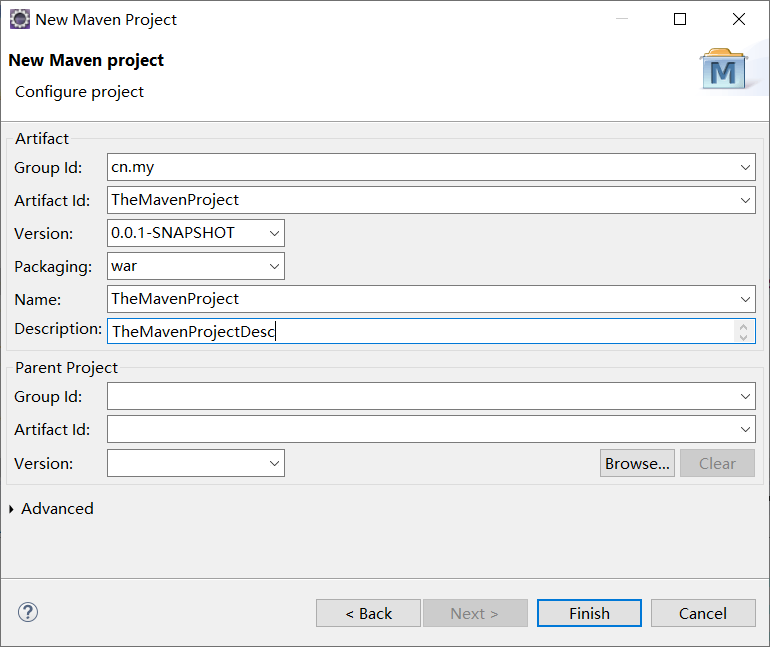Click the Description field down spinner arrow
This screenshot has width=770, height=647.
(743, 337)
